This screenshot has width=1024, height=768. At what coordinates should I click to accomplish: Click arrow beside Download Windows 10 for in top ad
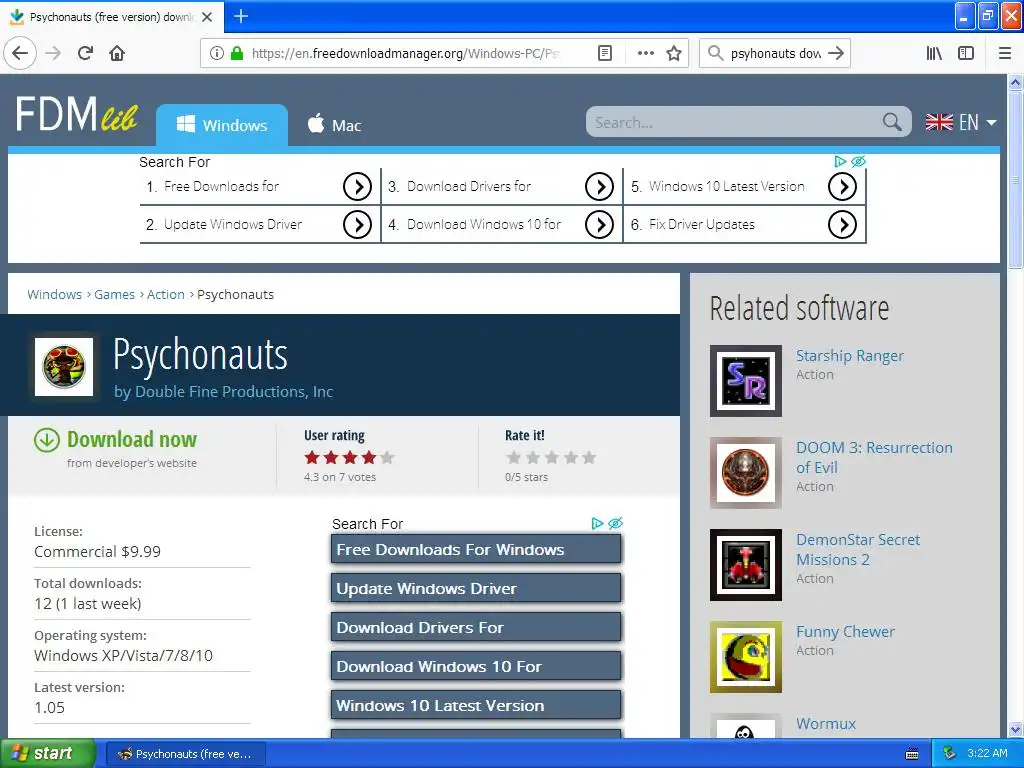600,225
